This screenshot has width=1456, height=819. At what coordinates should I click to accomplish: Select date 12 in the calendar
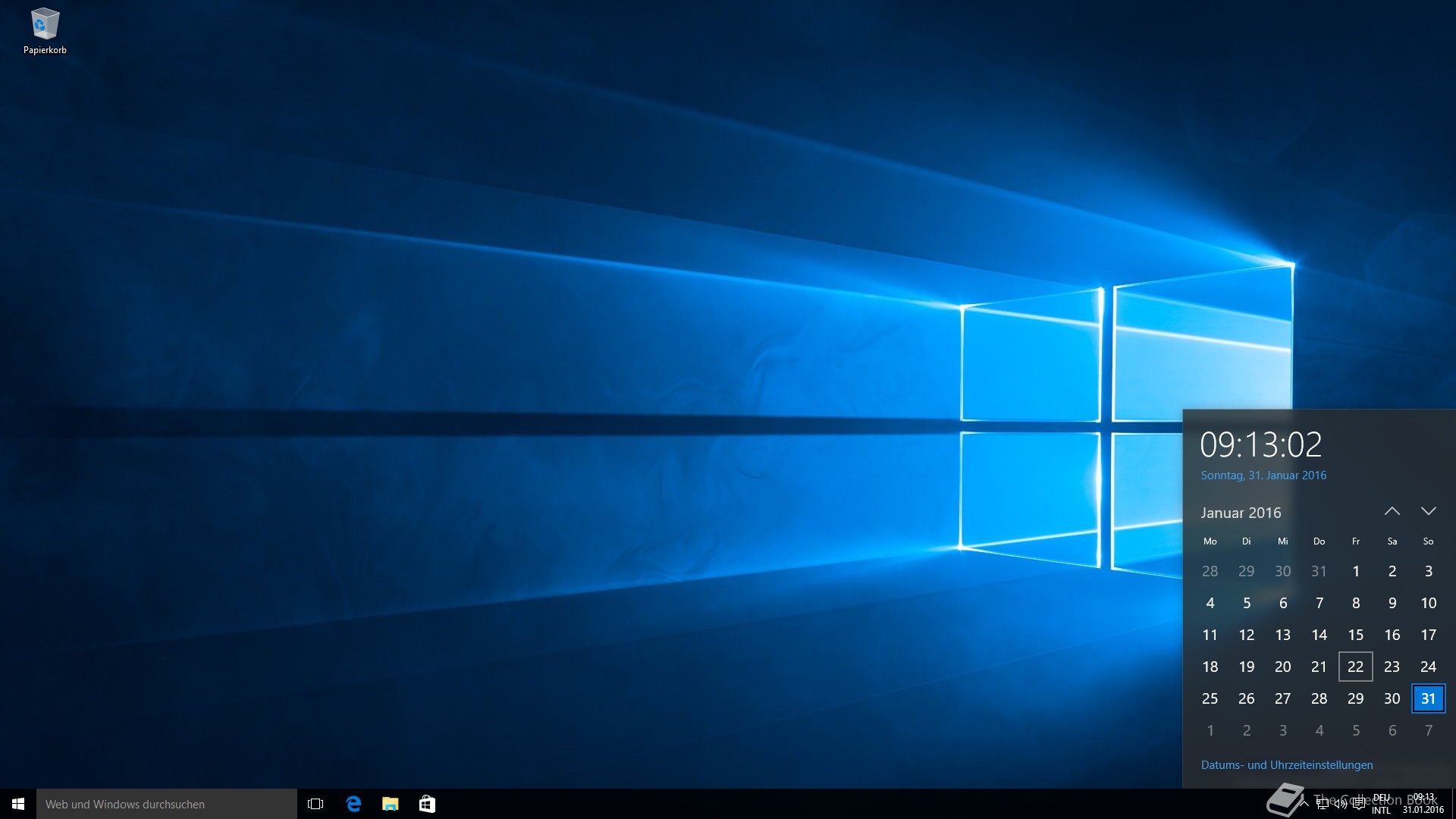1247,635
